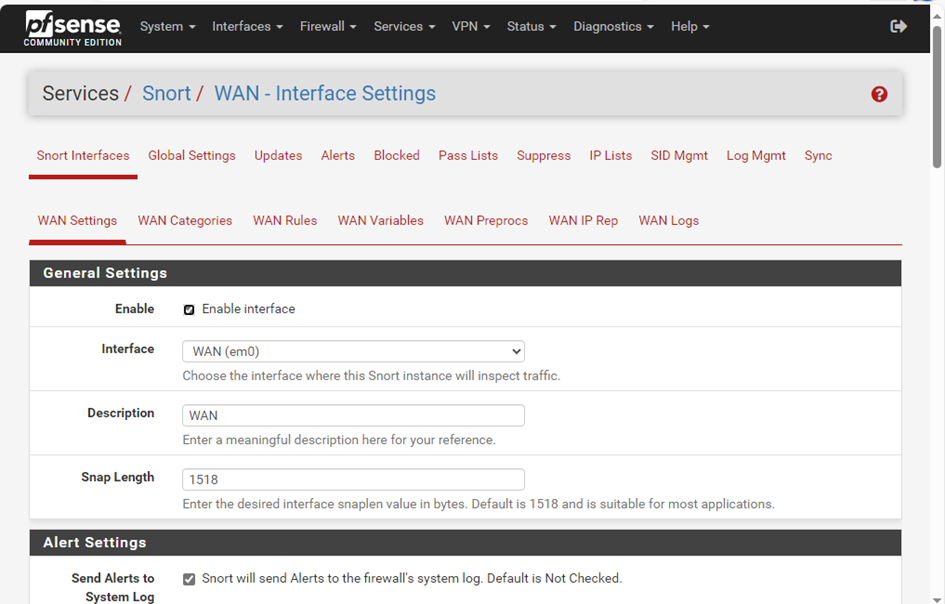Open the Diagnostics menu

[x=613, y=26]
